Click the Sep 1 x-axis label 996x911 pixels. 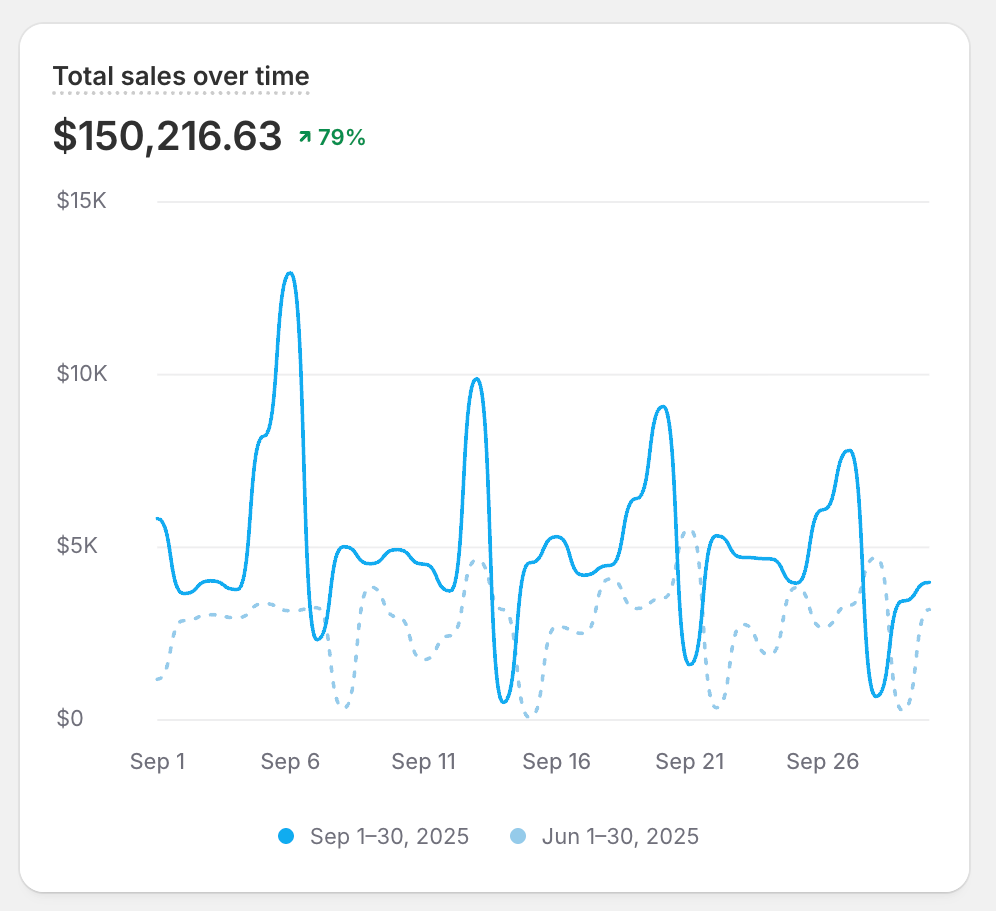click(158, 762)
